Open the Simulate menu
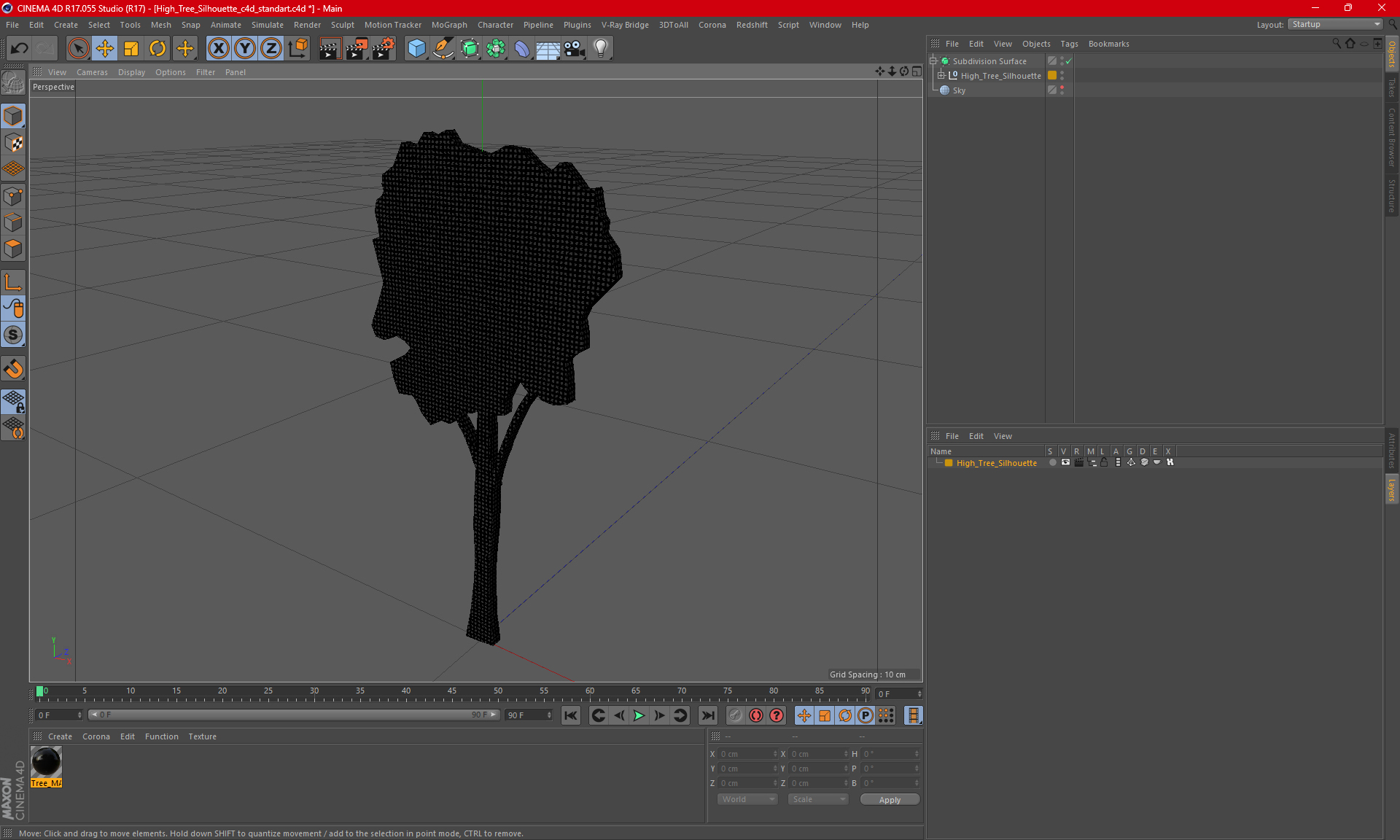 268,25
